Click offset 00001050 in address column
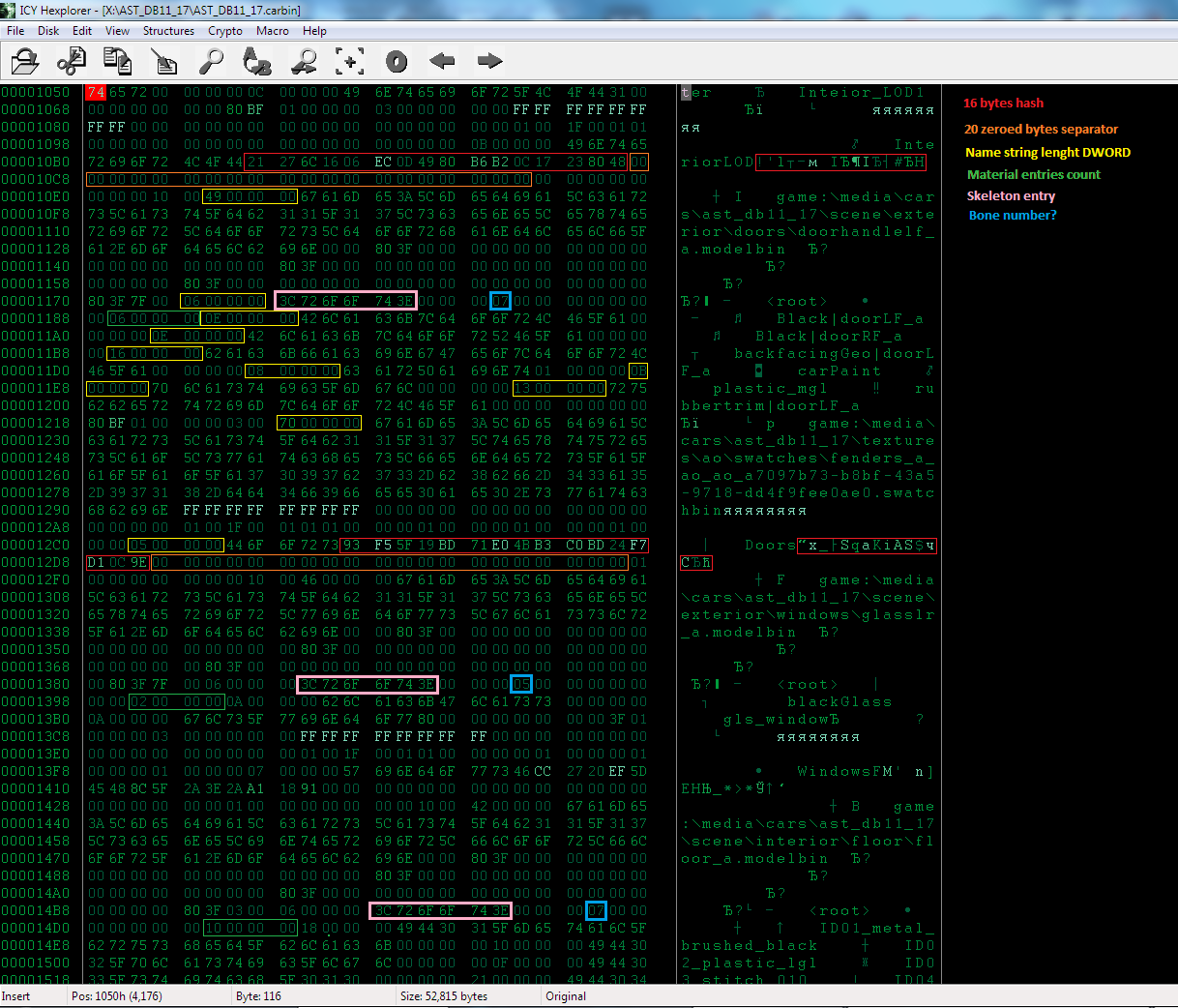The width and height of the screenshot is (1178, 1008). [x=36, y=93]
